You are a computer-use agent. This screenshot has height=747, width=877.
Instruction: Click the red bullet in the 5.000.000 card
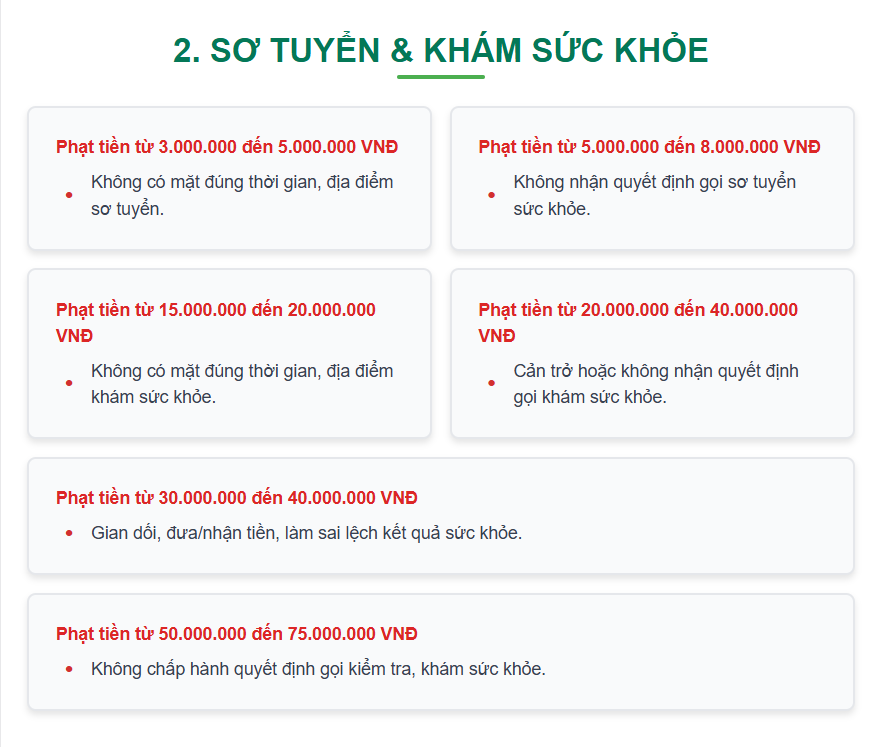click(x=491, y=195)
